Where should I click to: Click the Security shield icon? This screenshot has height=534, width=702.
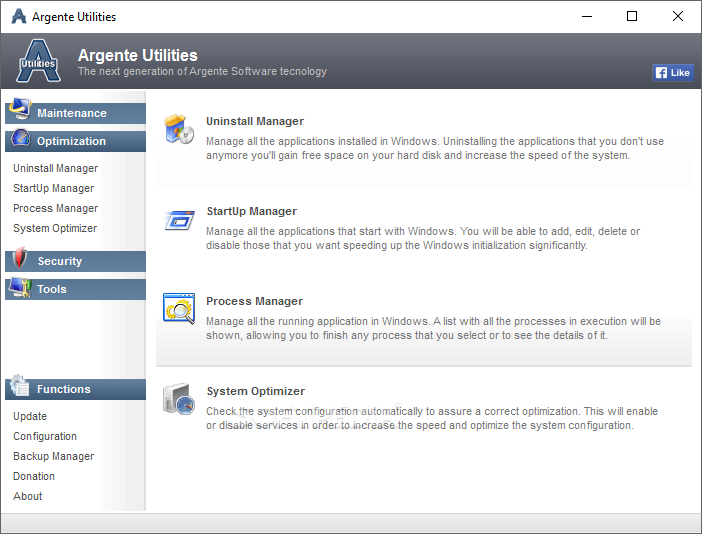pyautogui.click(x=20, y=258)
